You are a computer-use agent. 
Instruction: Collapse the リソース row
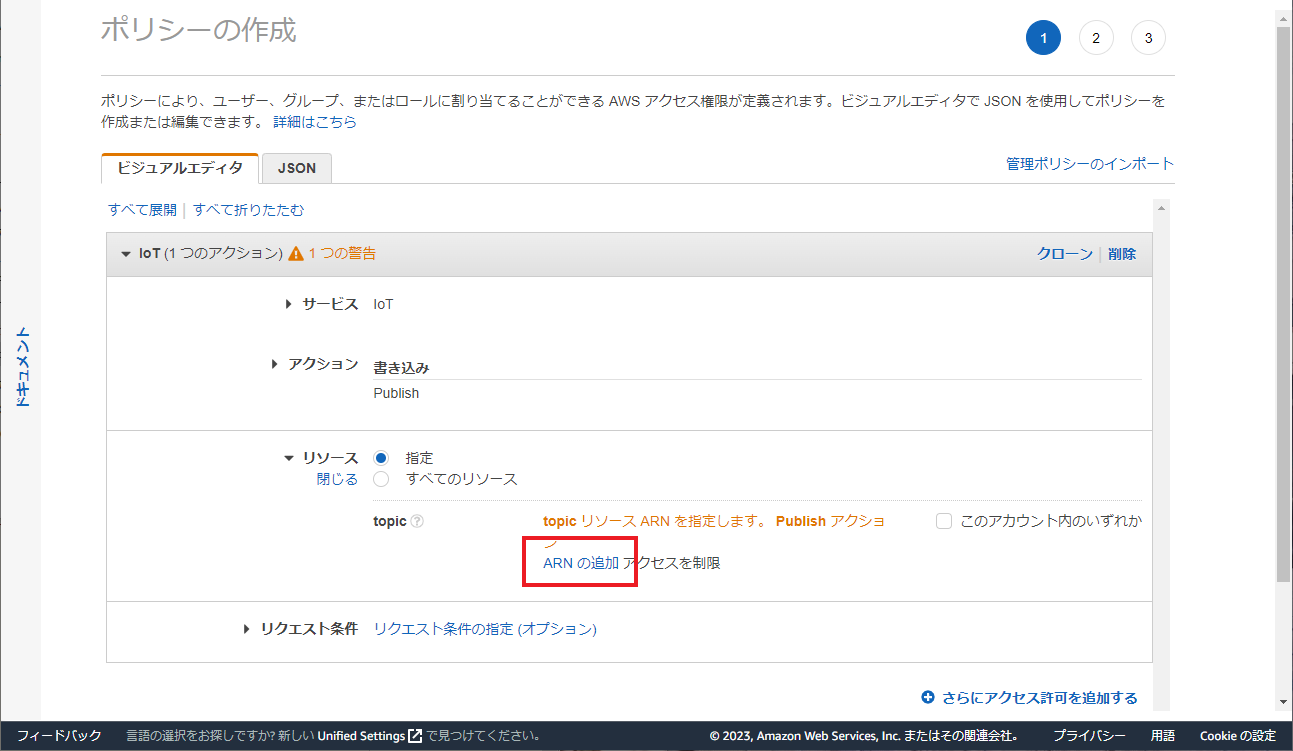[289, 458]
